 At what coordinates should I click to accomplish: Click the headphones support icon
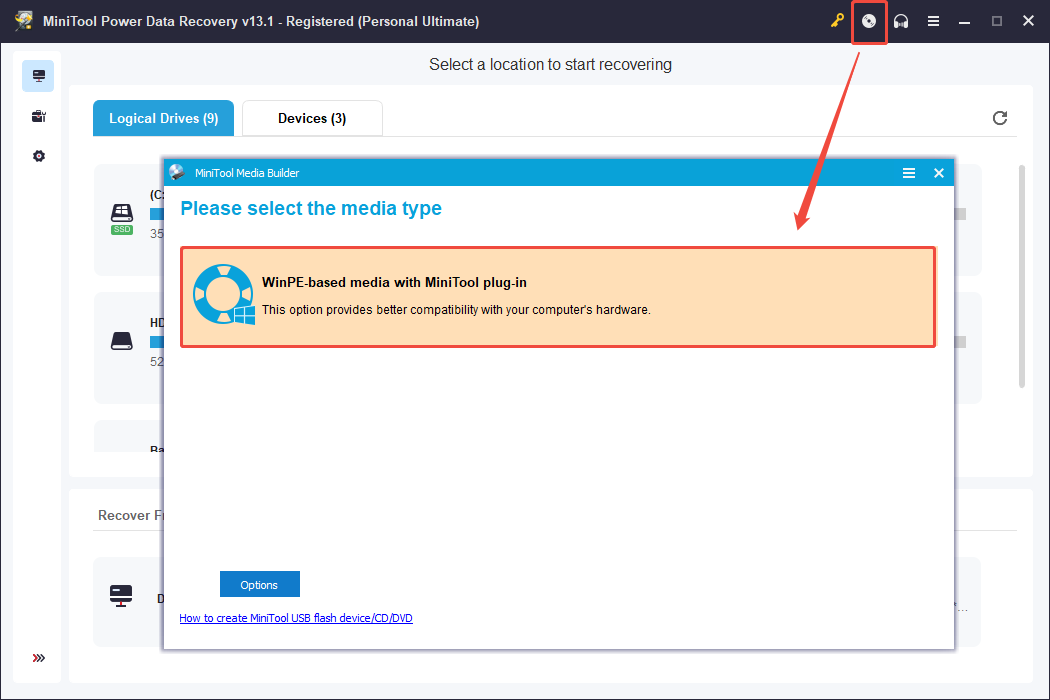tap(901, 21)
